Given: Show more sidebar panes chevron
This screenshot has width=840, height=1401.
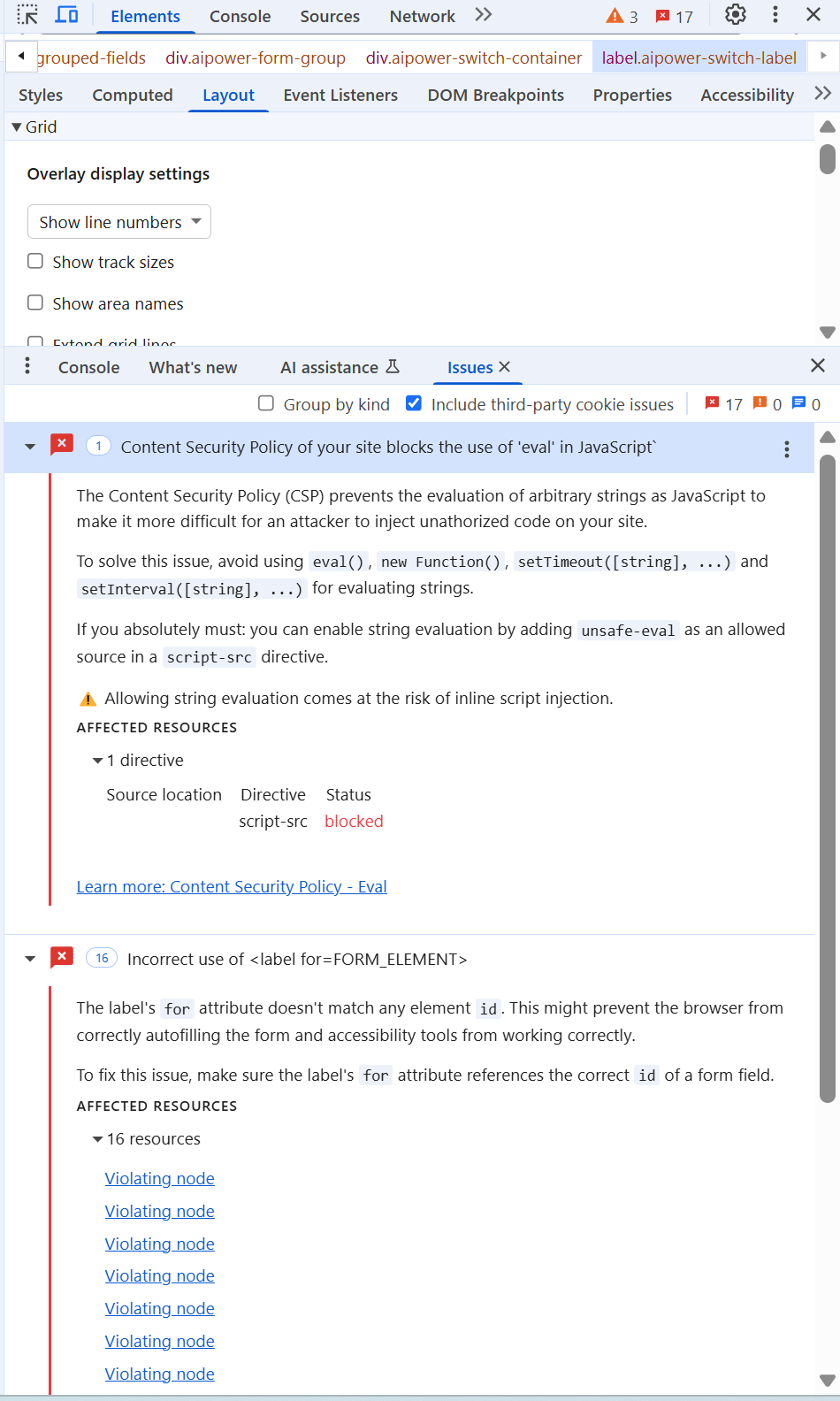Looking at the screenshot, I should click(x=822, y=94).
